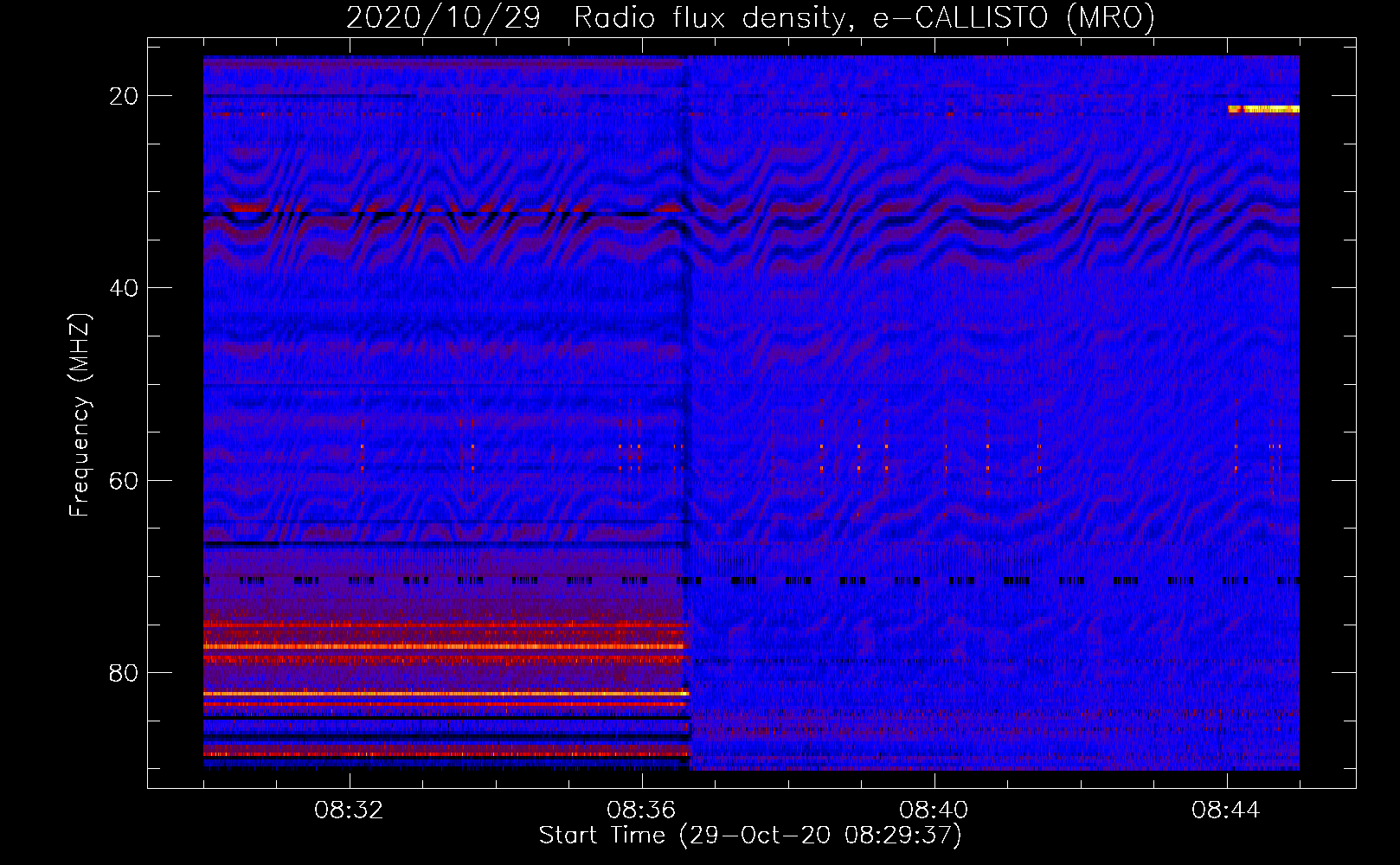Image resolution: width=1400 pixels, height=865 pixels.
Task: Click the 08:32 time tick label
Action: 350,811
